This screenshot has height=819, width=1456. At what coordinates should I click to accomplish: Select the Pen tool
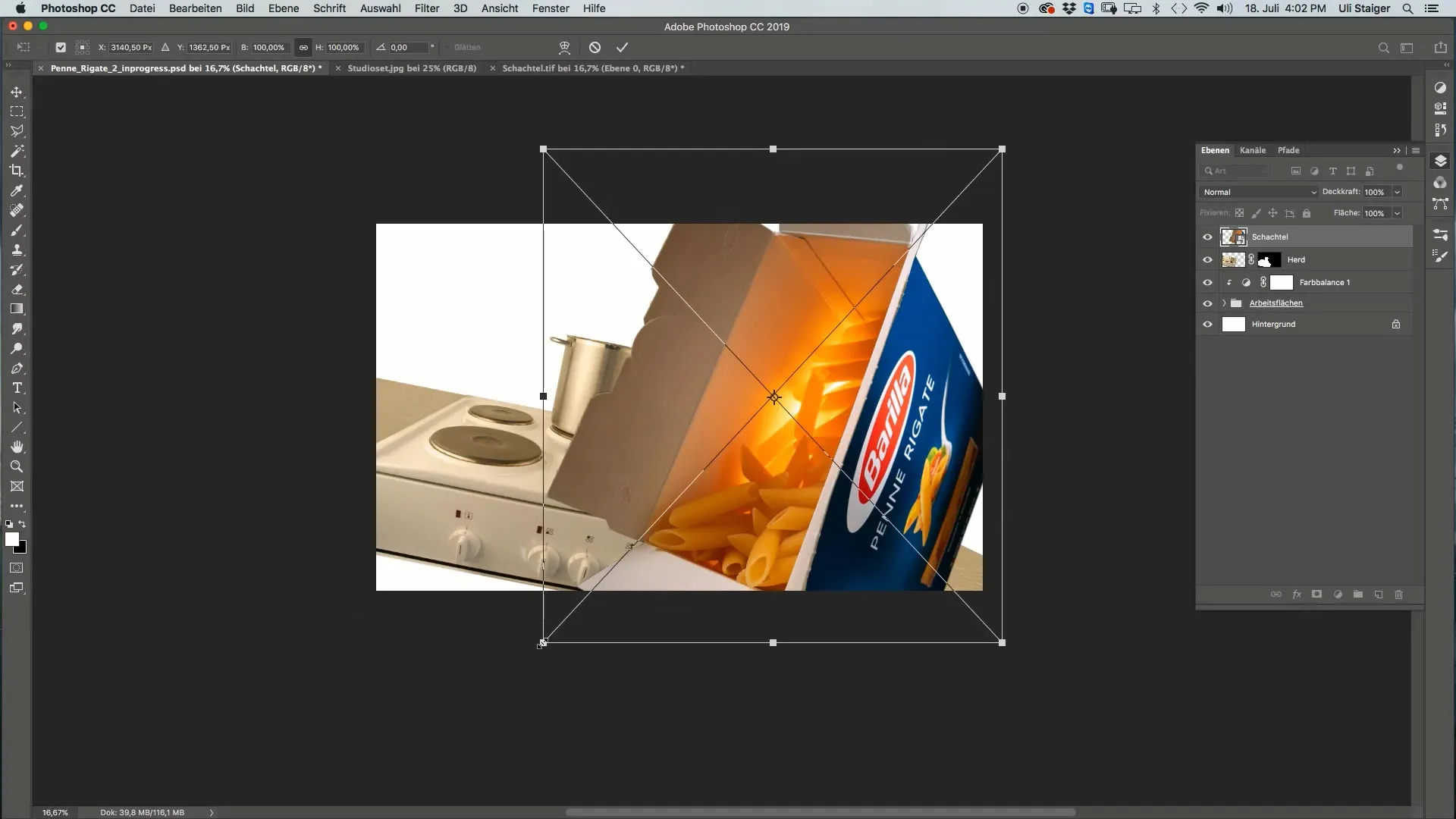pos(17,369)
